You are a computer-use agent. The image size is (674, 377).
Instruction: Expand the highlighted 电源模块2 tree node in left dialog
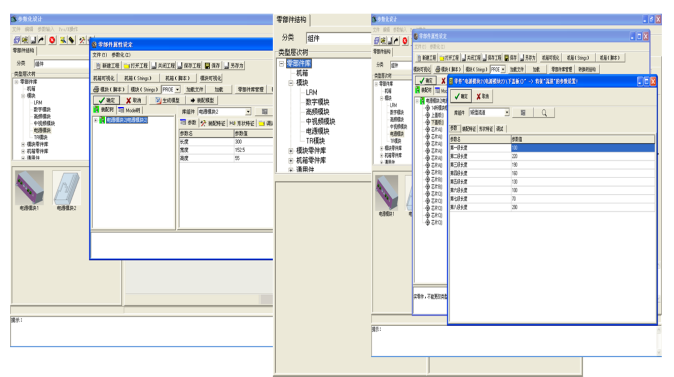click(x=96, y=120)
